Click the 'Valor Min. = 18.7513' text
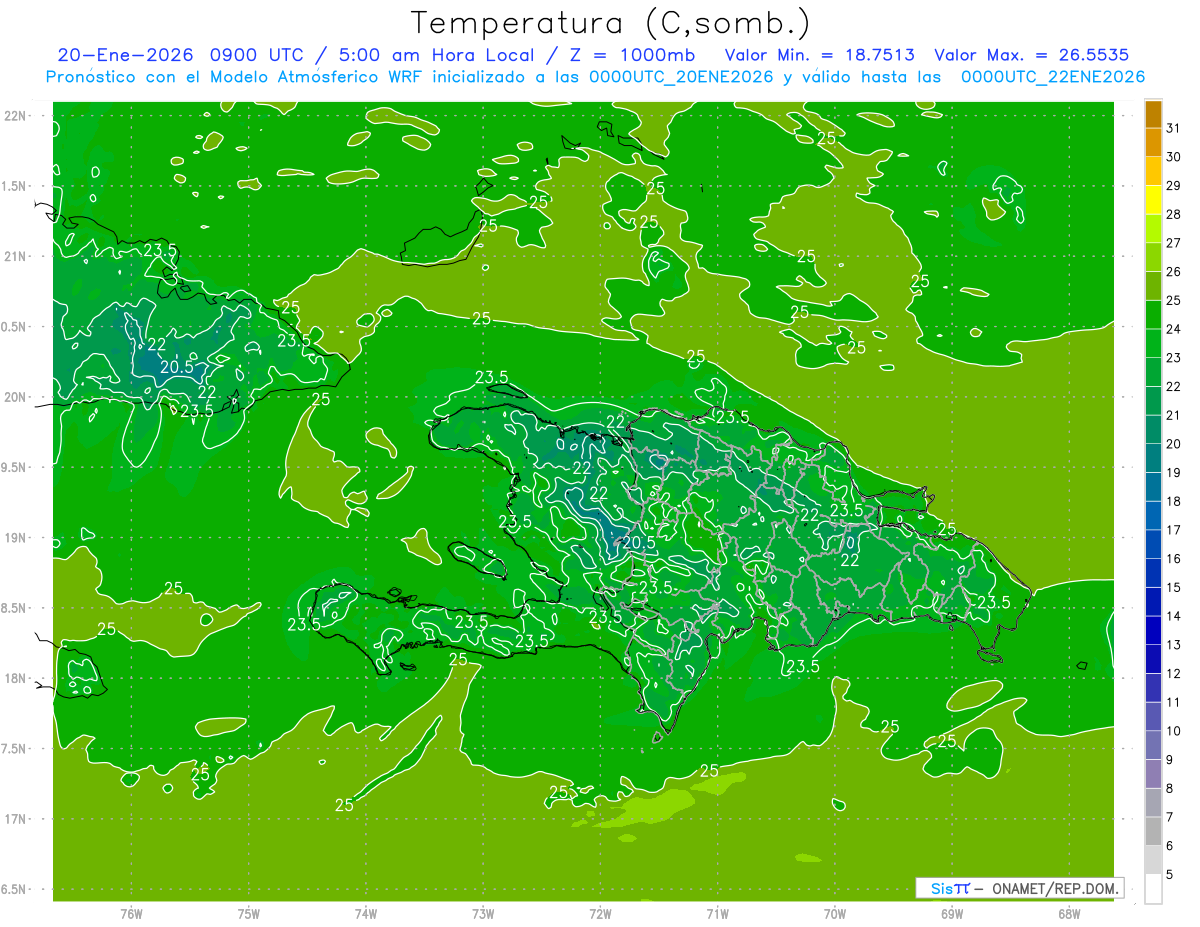 point(820,55)
